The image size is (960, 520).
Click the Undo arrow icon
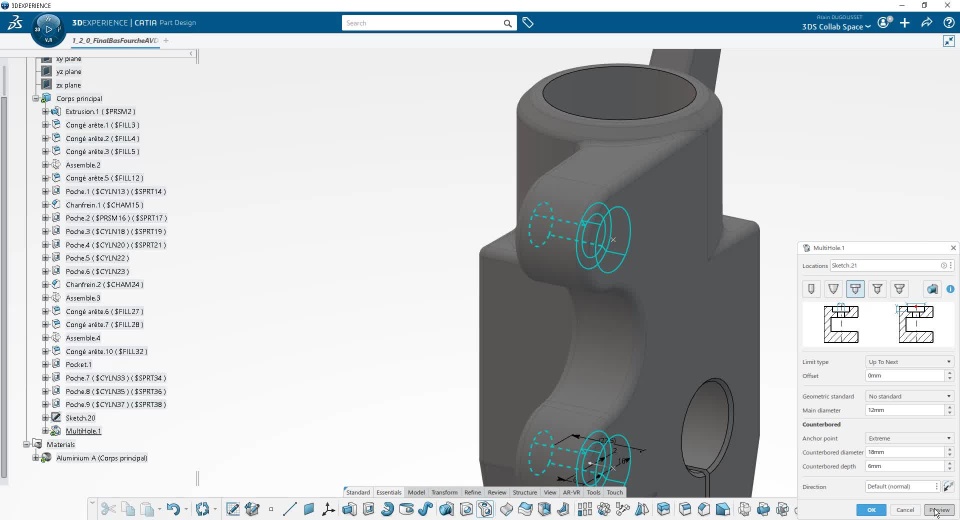[x=173, y=509]
